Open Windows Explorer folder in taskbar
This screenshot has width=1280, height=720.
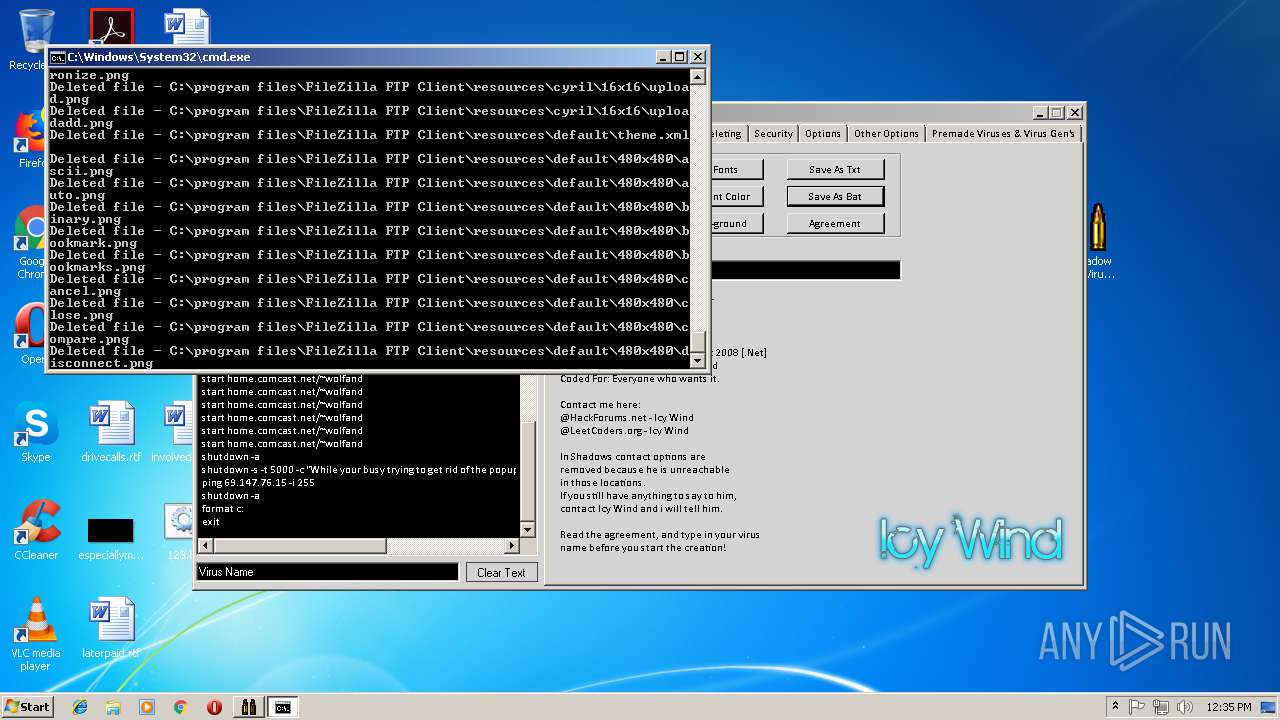113,707
